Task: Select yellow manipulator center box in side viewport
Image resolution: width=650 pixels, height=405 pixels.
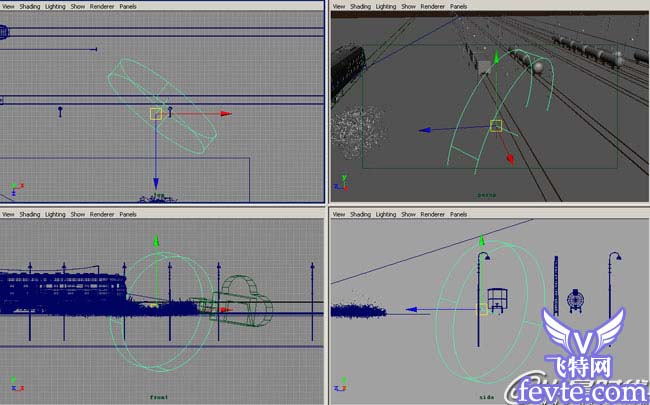Action: tap(482, 309)
